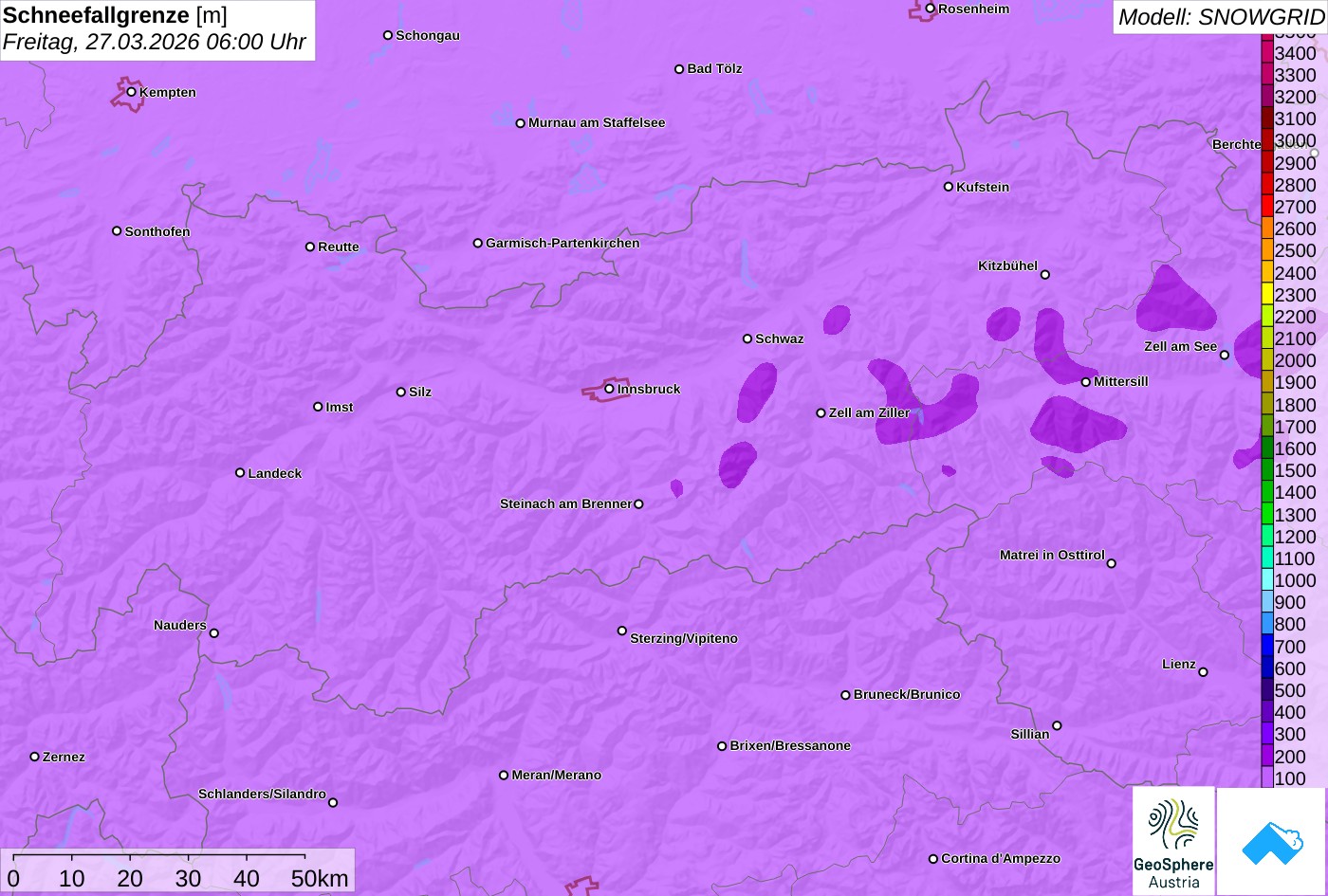Select the Nauders location dot
The image size is (1328, 896).
tap(214, 633)
